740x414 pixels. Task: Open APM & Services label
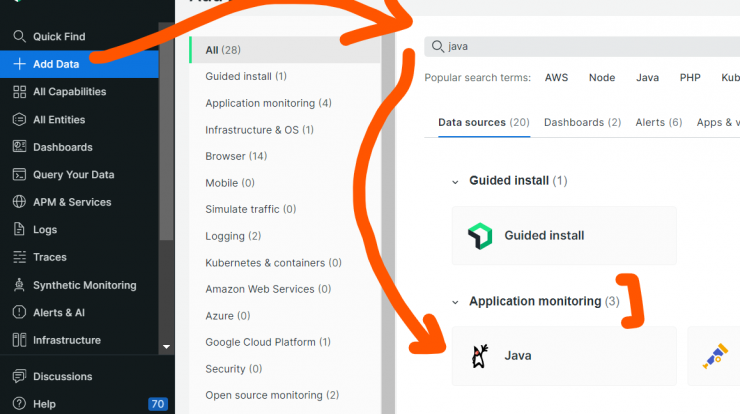point(72,202)
